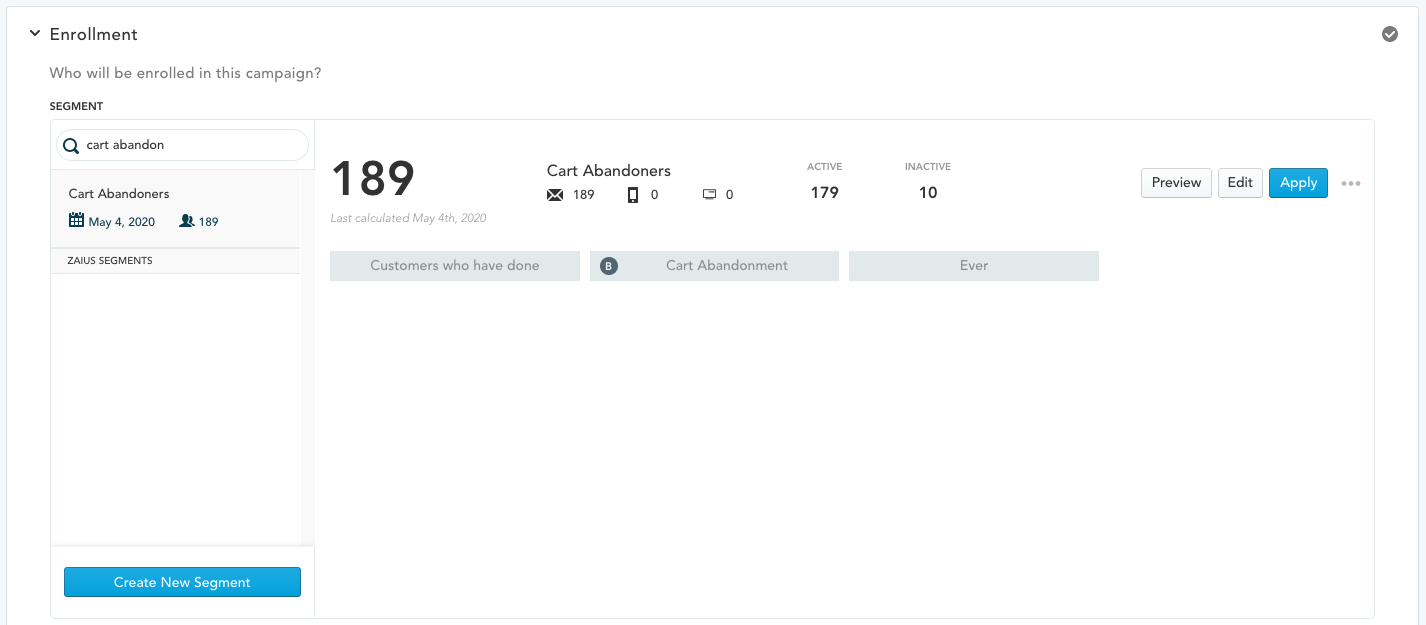Click Last calculated May 4th, 2020 text

click(x=408, y=218)
